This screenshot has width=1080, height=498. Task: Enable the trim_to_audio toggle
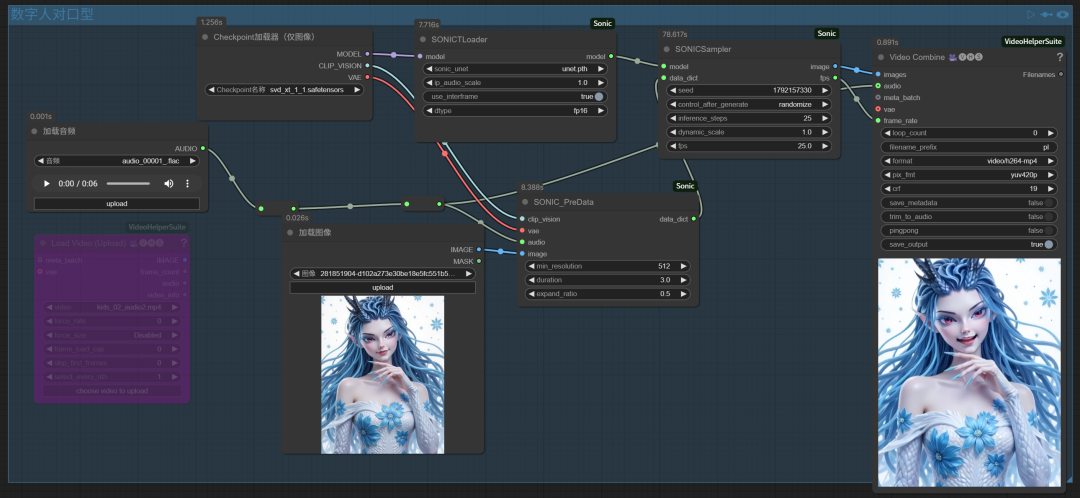pos(1049,216)
